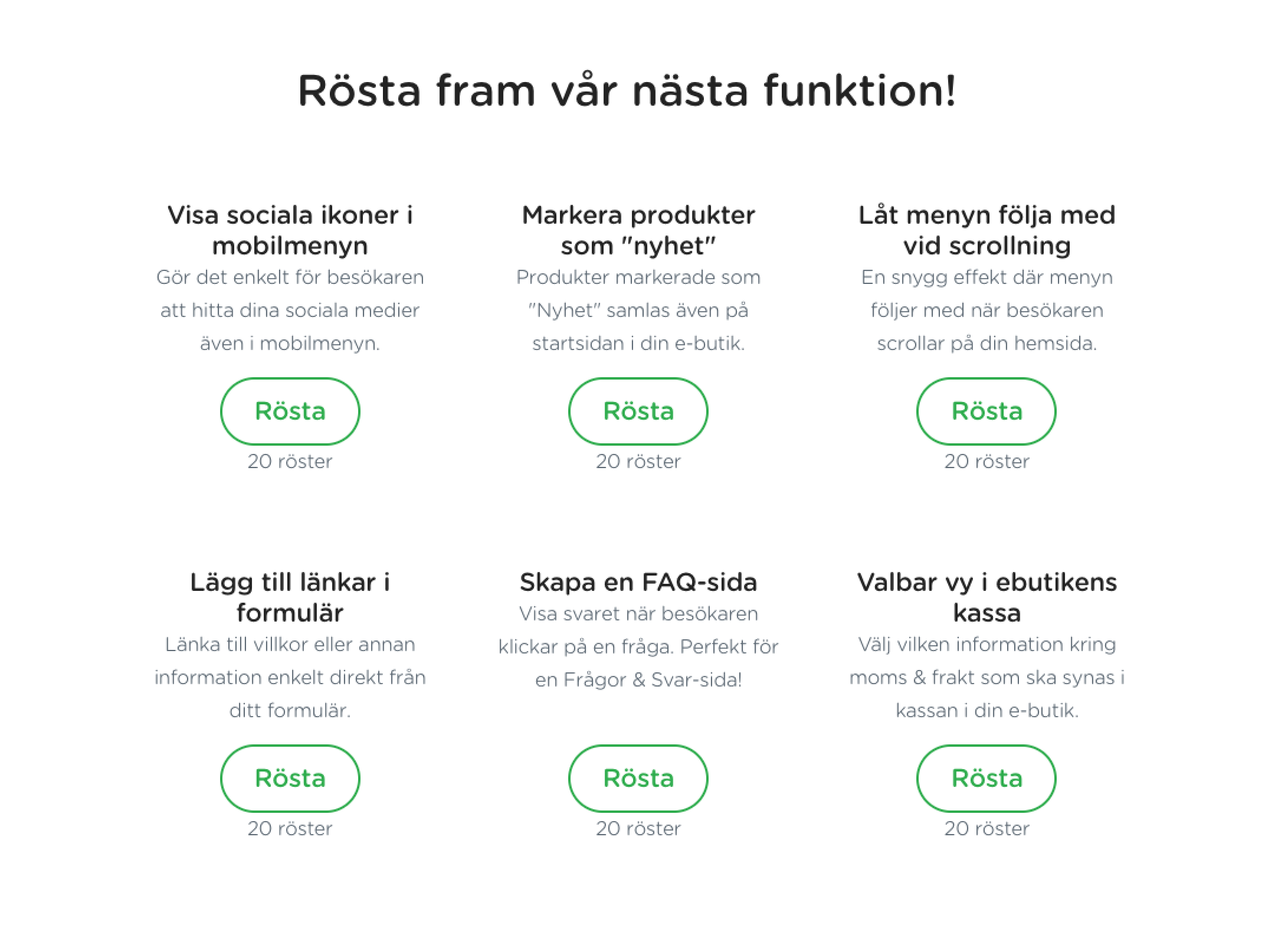1288x925 pixels.
Task: Click Rösta under Markera produkter som nyhet
Action: pos(638,411)
